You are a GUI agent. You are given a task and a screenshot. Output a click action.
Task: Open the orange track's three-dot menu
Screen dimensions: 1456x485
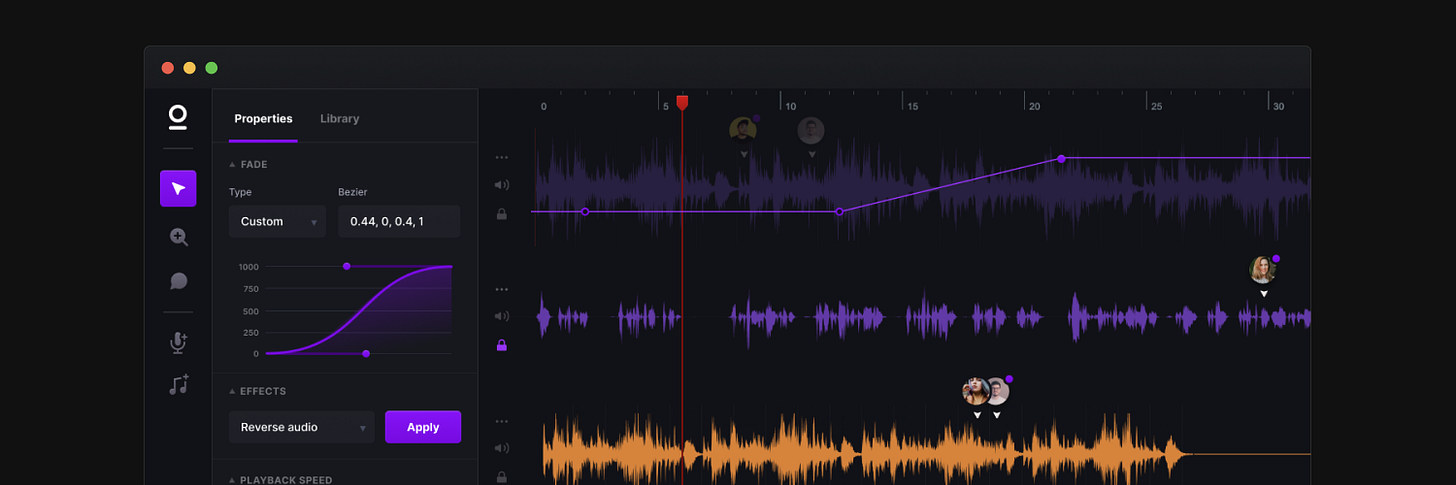point(501,421)
